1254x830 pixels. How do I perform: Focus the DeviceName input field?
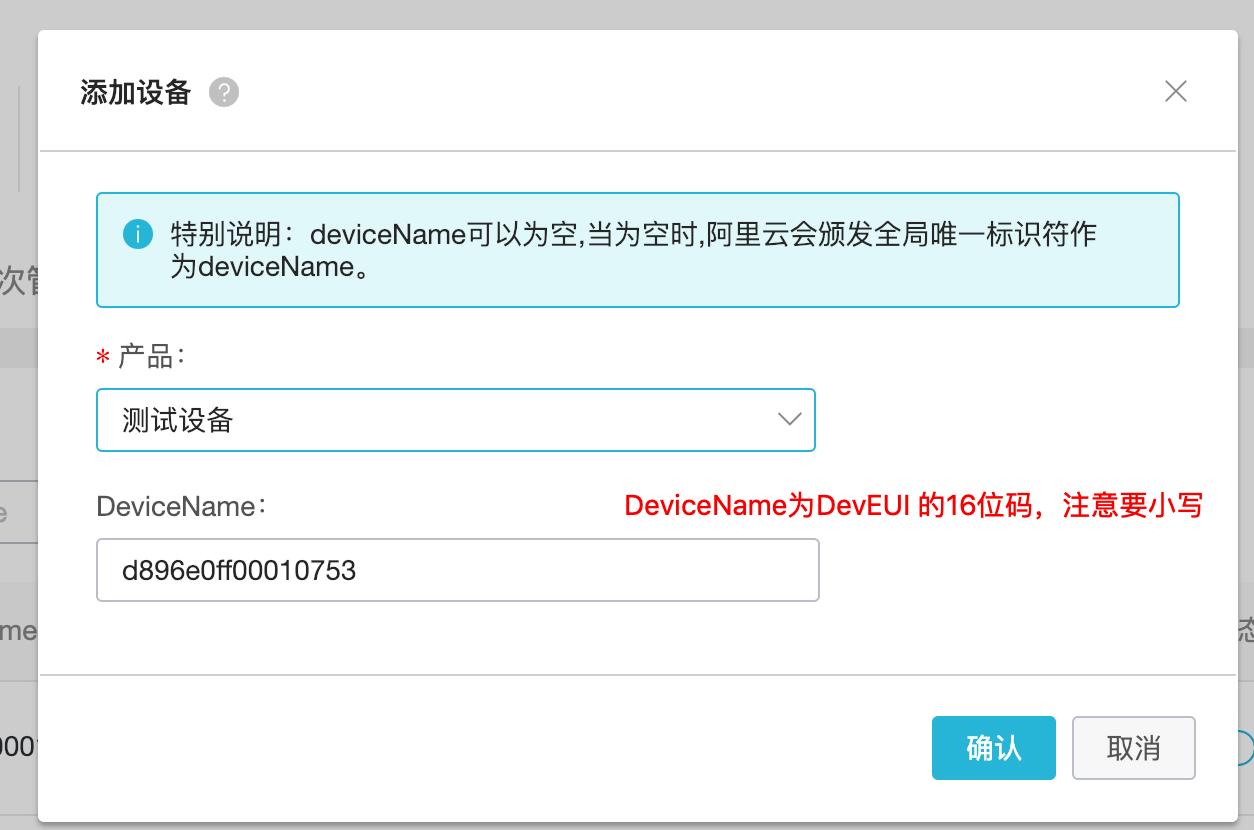[457, 569]
